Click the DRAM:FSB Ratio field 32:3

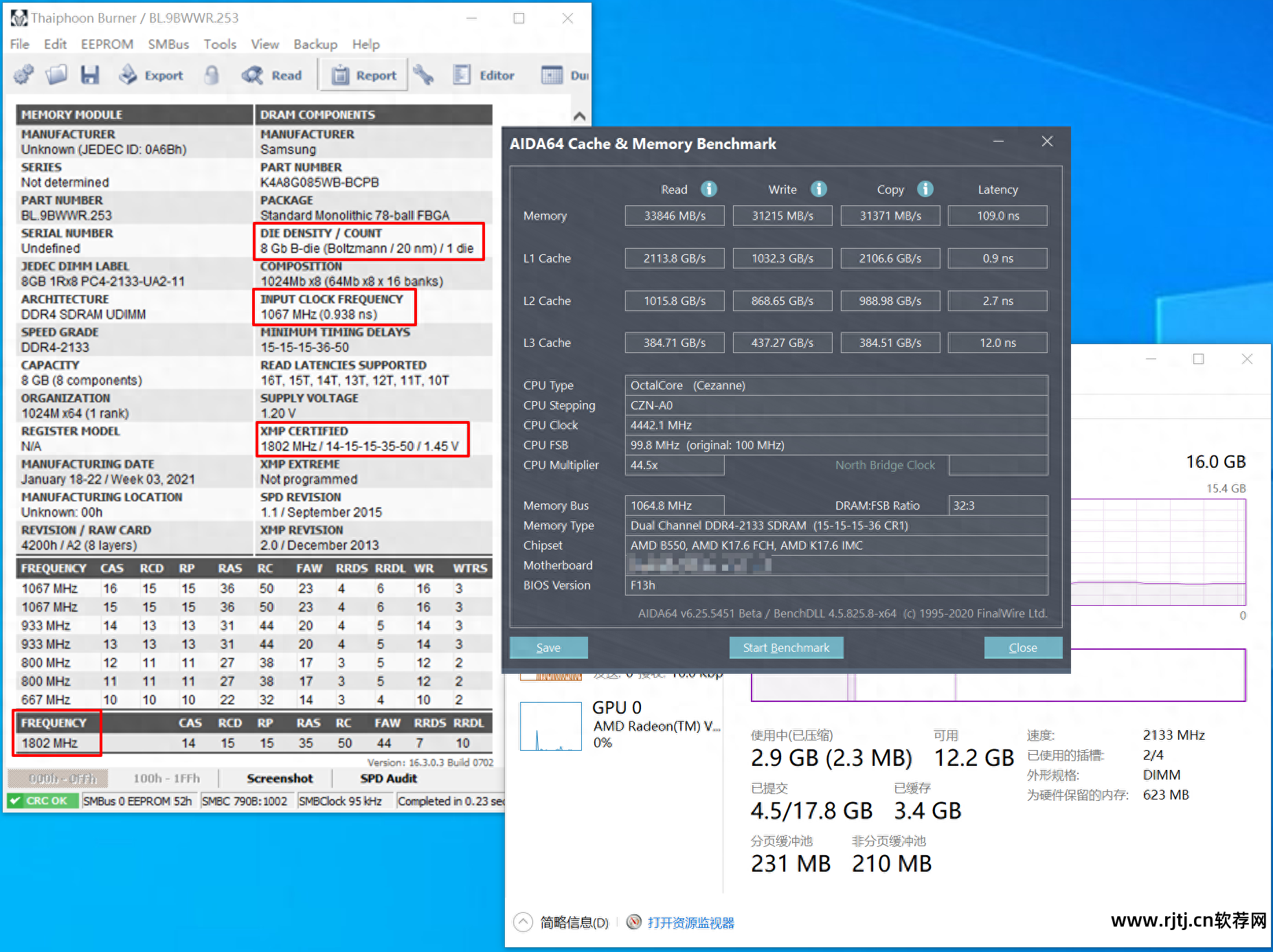[998, 506]
